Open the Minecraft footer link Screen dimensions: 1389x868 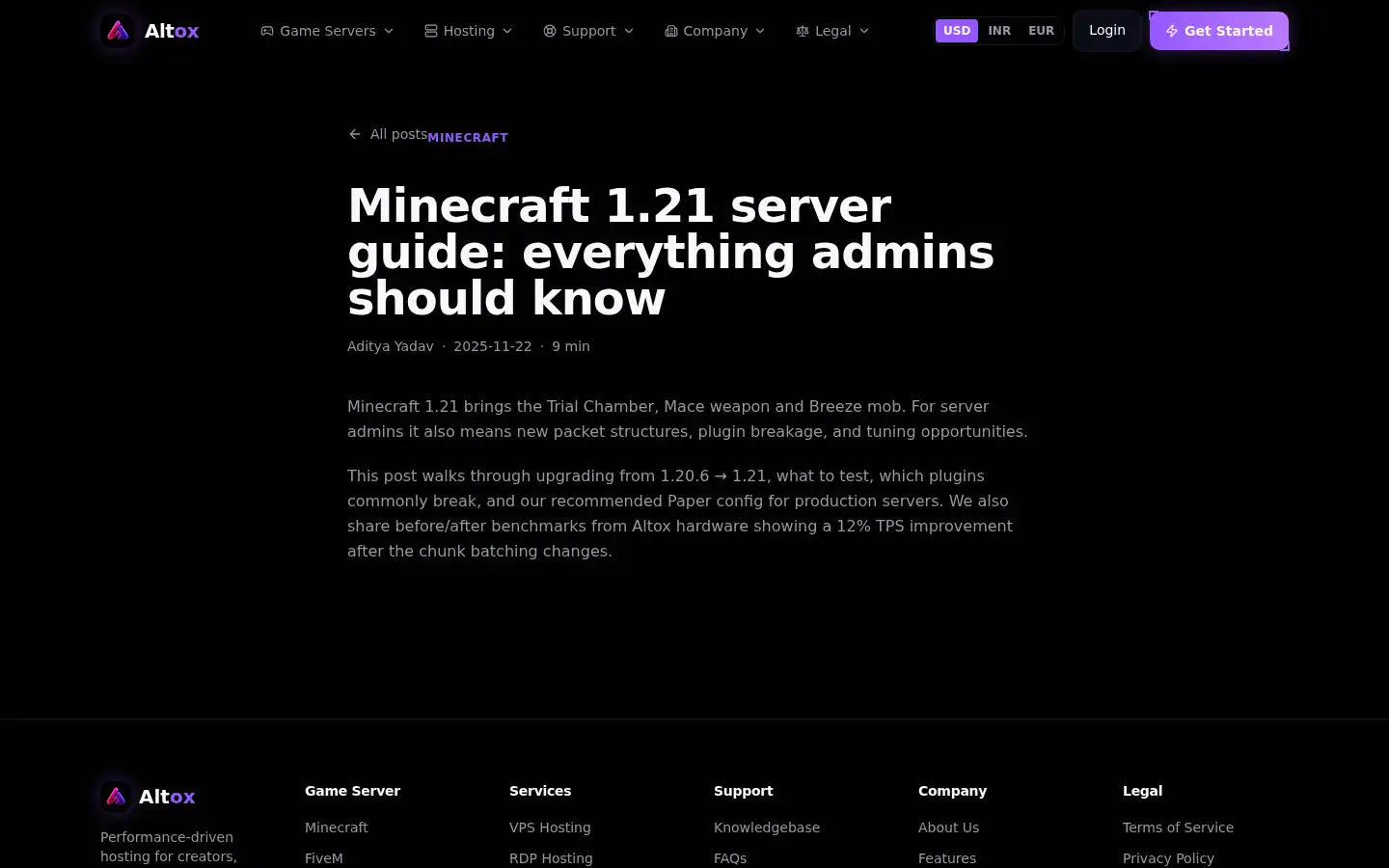click(x=337, y=827)
